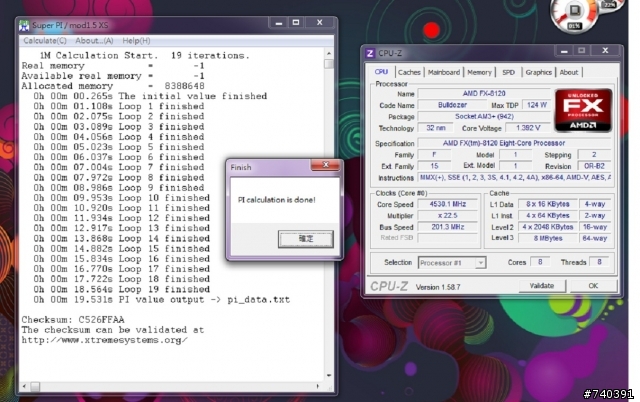The height and width of the screenshot is (402, 640).
Task: Click the Technology value 32 nm
Action: 436,128
